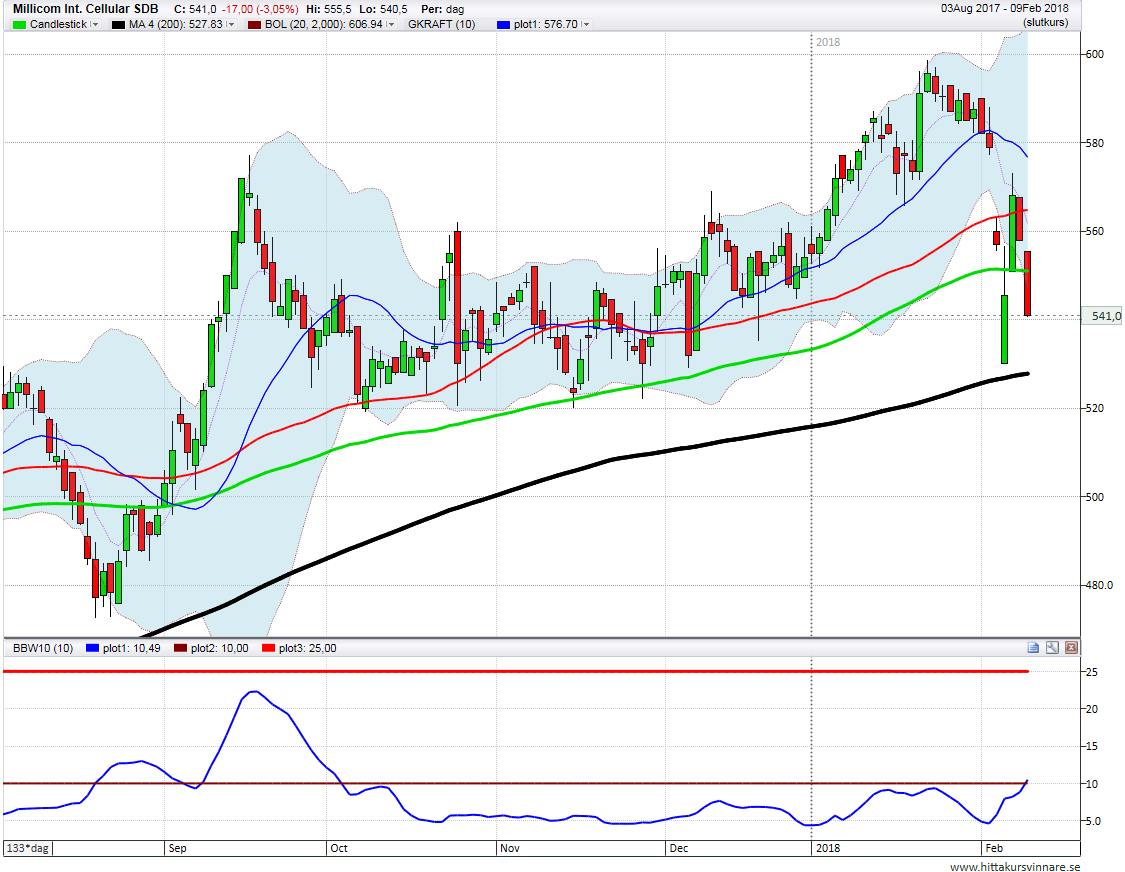This screenshot has height=872, width=1125.
Task: Click the 5.0 level on BBW10 axis
Action: 1093,821
